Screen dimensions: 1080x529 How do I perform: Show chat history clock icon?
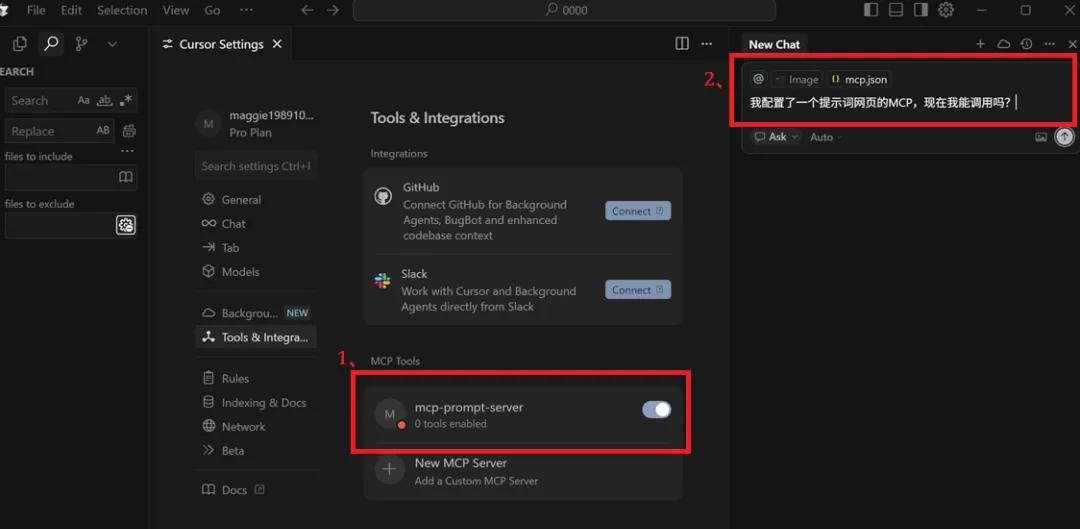(x=1026, y=43)
